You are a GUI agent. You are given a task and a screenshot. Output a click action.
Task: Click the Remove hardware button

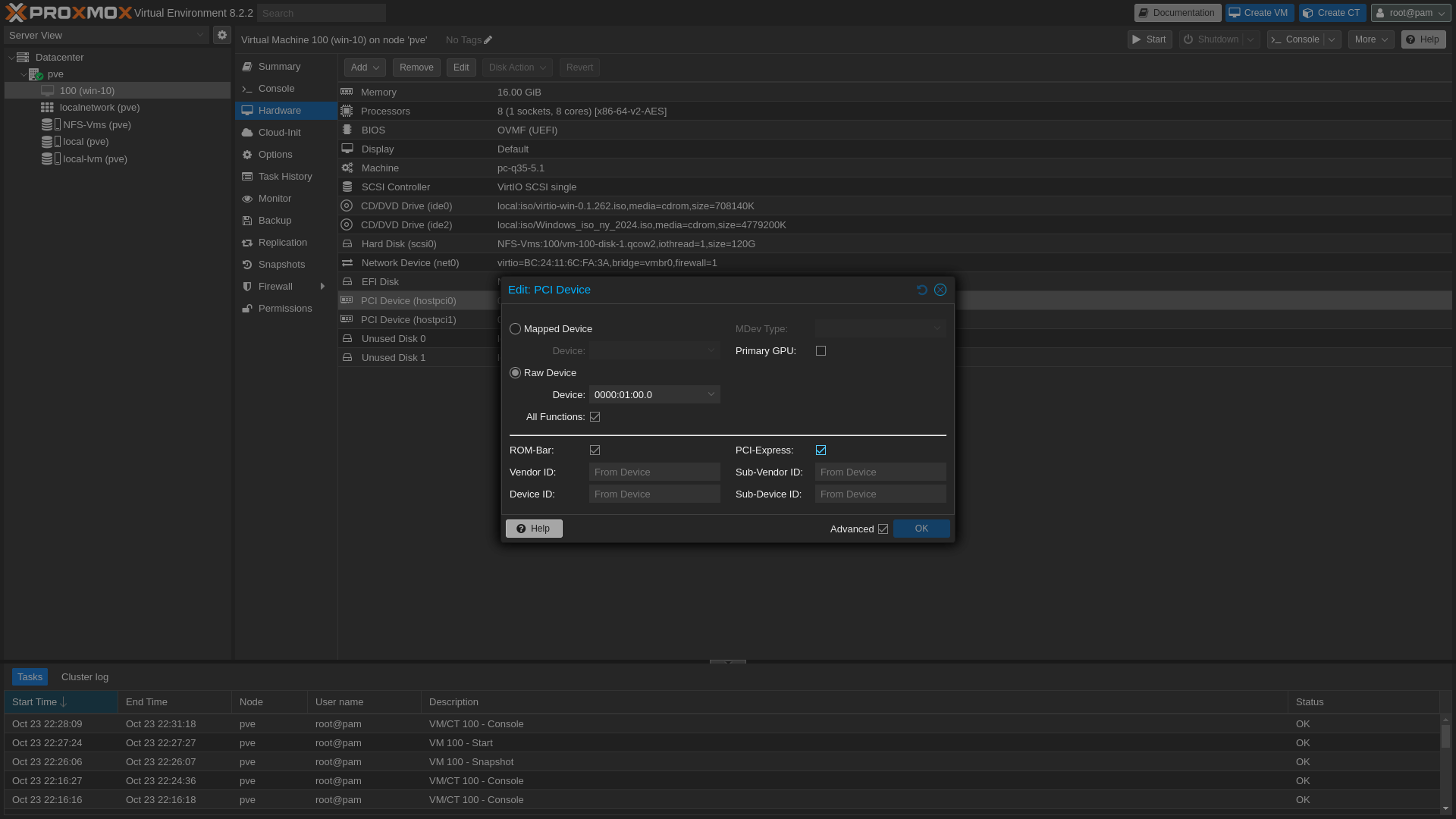[x=416, y=67]
